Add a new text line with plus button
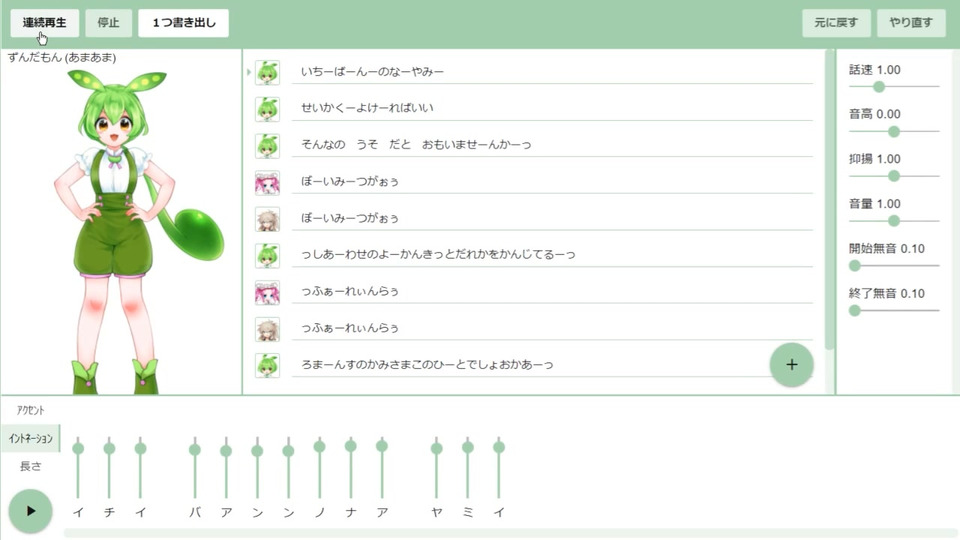The image size is (960, 540). (x=792, y=364)
